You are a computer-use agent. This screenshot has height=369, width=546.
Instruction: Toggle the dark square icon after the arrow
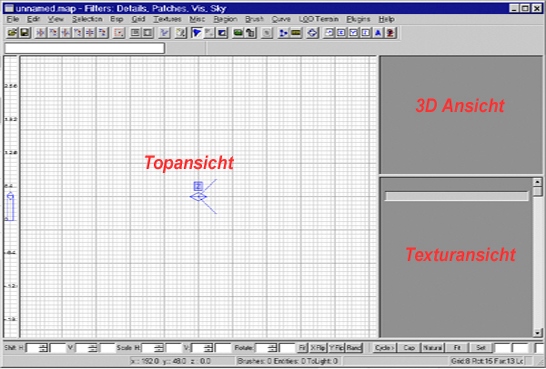click(222, 33)
